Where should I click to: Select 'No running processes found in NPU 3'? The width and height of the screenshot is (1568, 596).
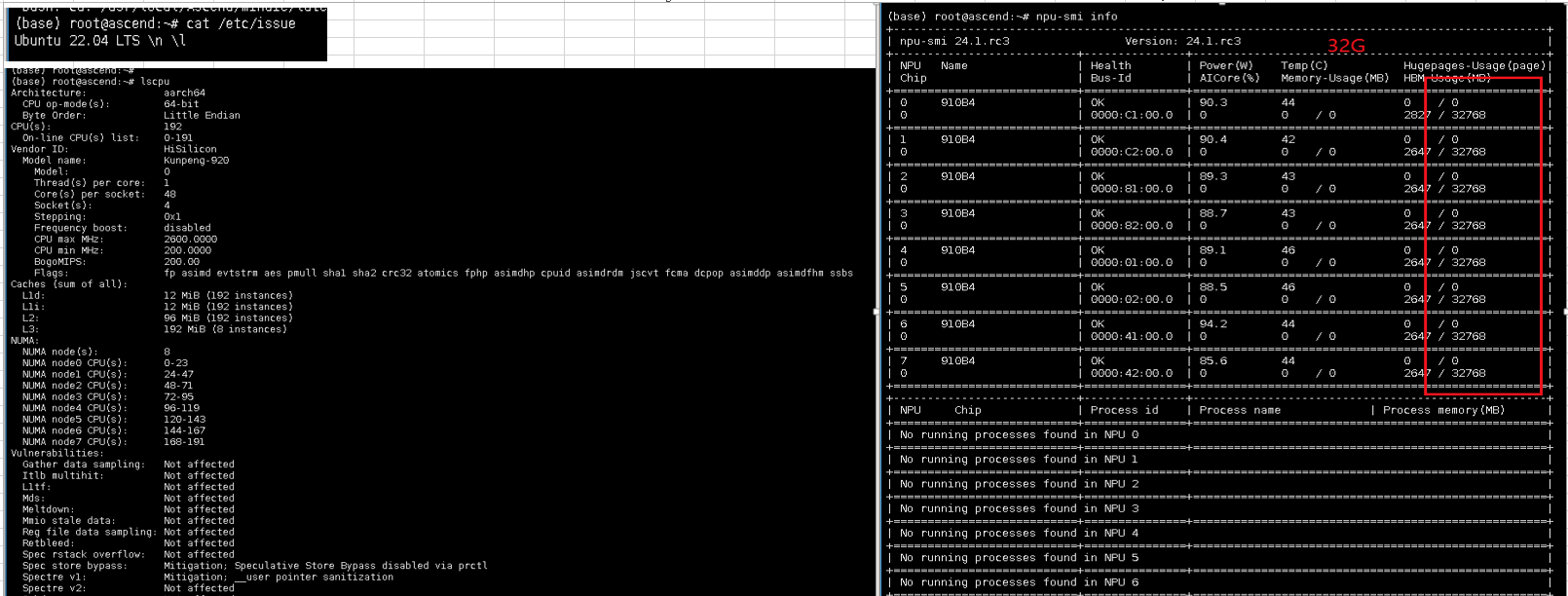point(1019,509)
